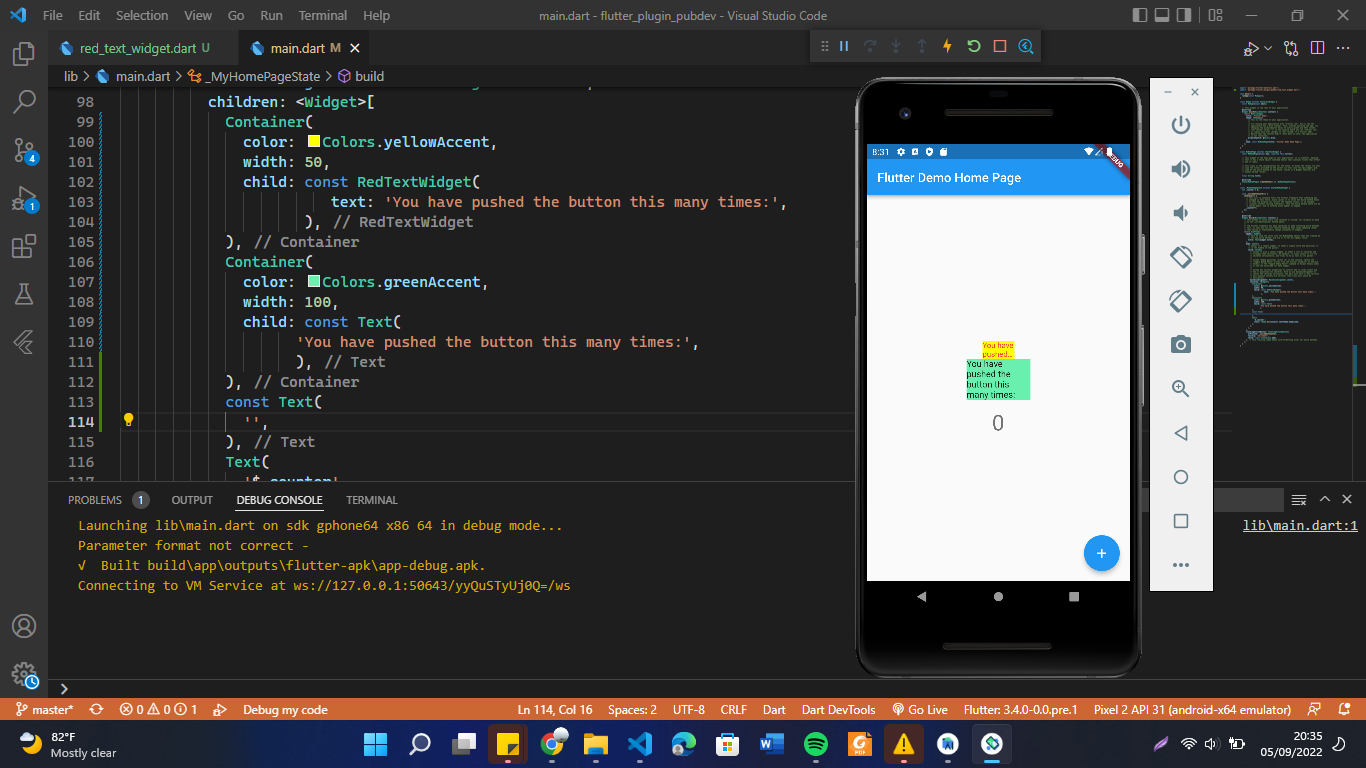Open the Testing flask view
Viewport: 1366px width, 768px height.
click(24, 294)
